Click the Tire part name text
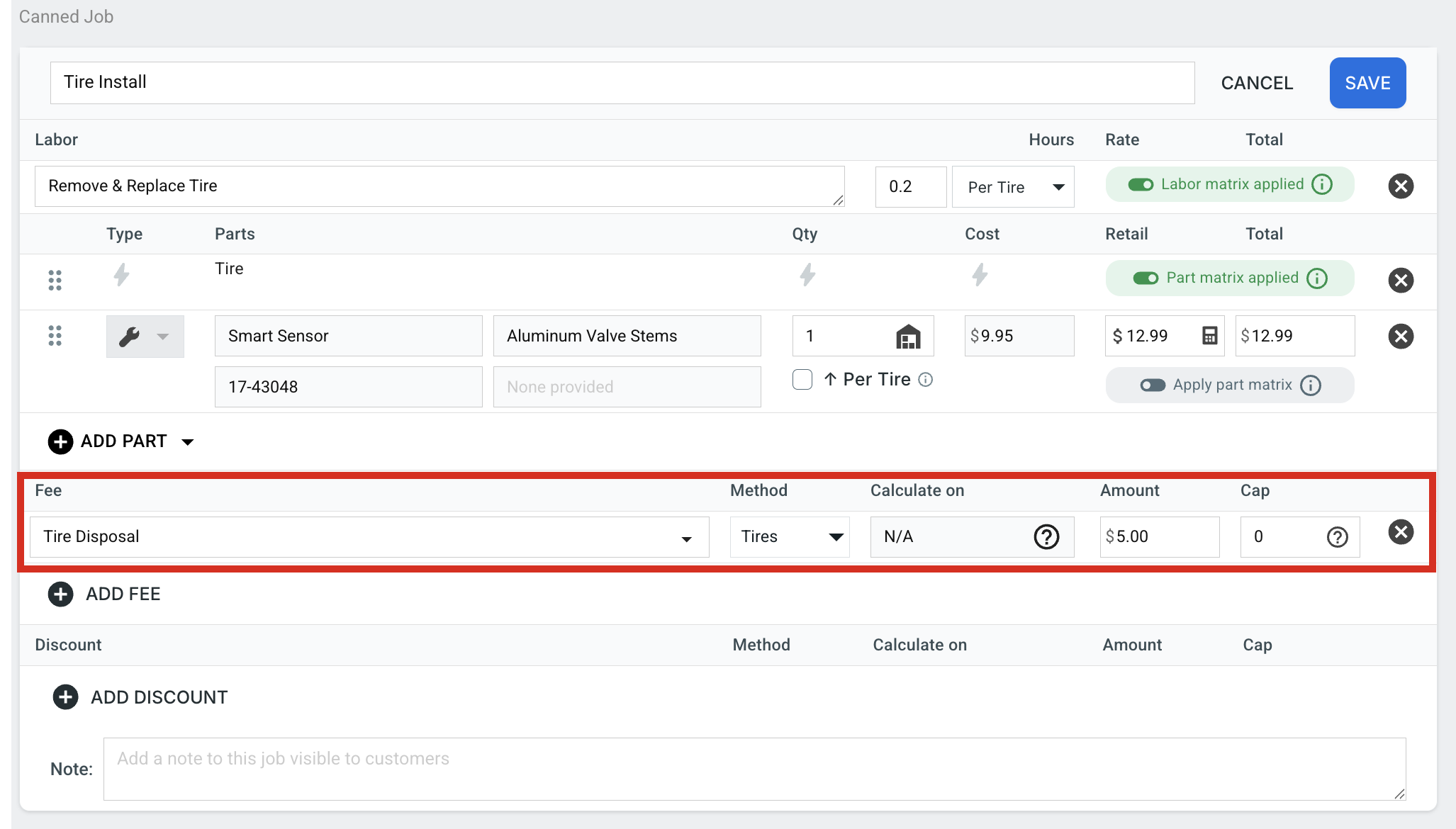1456x829 pixels. [x=229, y=269]
